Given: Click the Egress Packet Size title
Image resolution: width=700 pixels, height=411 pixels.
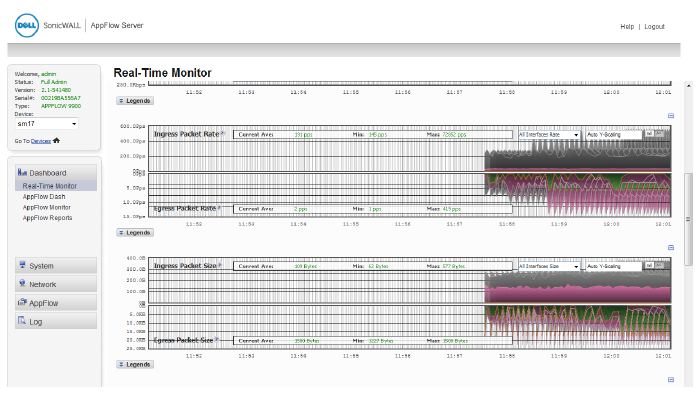Looking at the screenshot, I should click(x=183, y=340).
